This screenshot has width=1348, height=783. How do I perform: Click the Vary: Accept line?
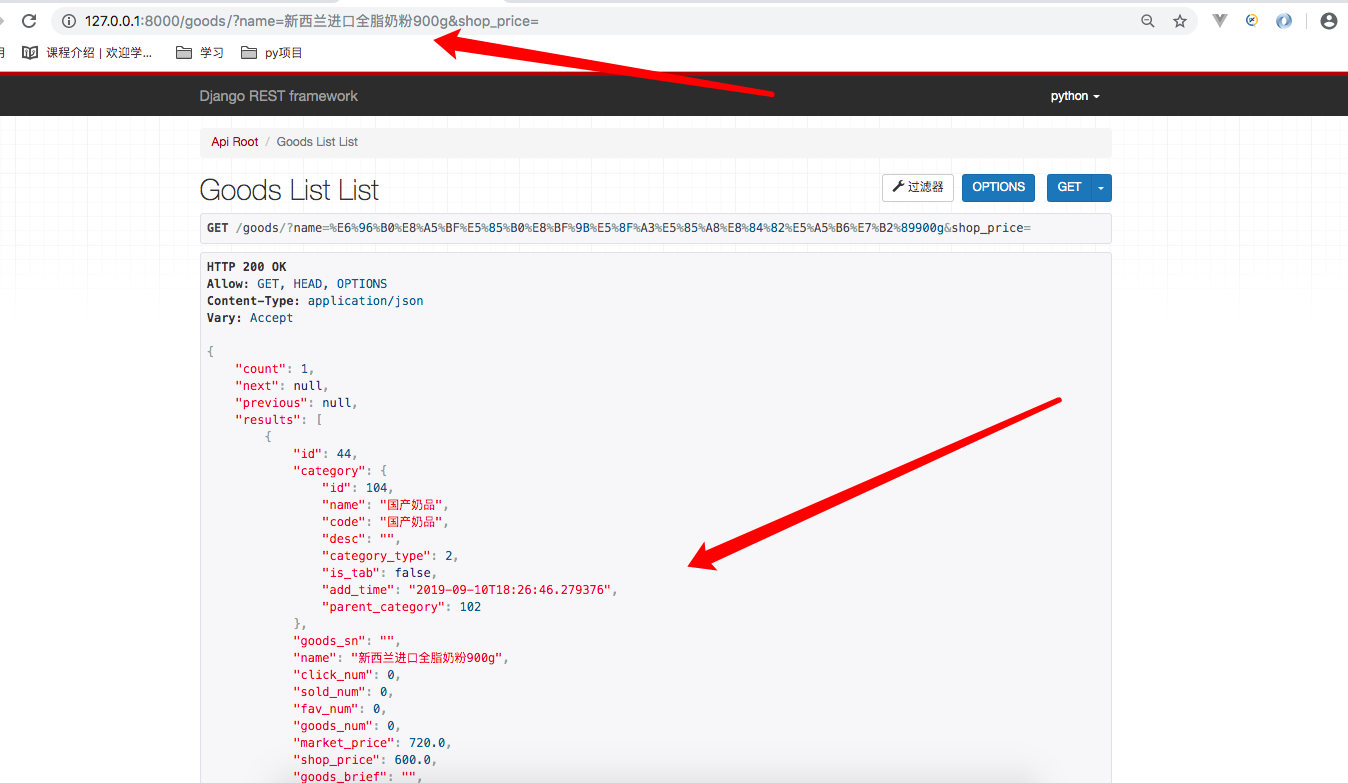click(250, 318)
